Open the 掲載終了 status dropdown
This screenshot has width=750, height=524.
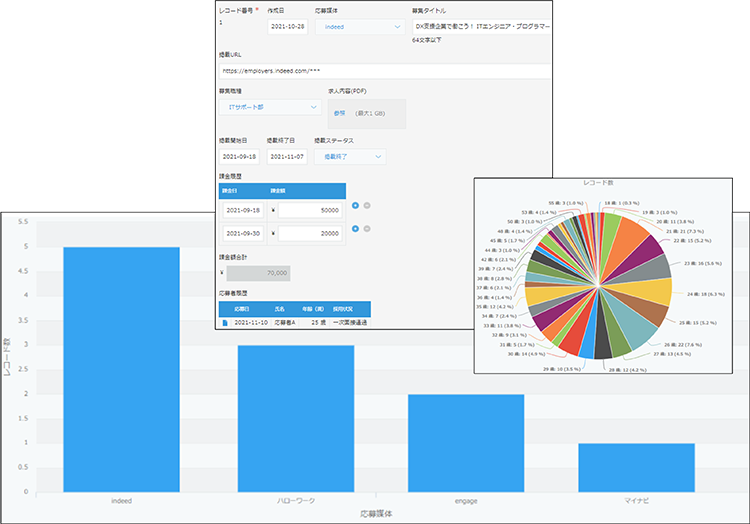(x=350, y=157)
